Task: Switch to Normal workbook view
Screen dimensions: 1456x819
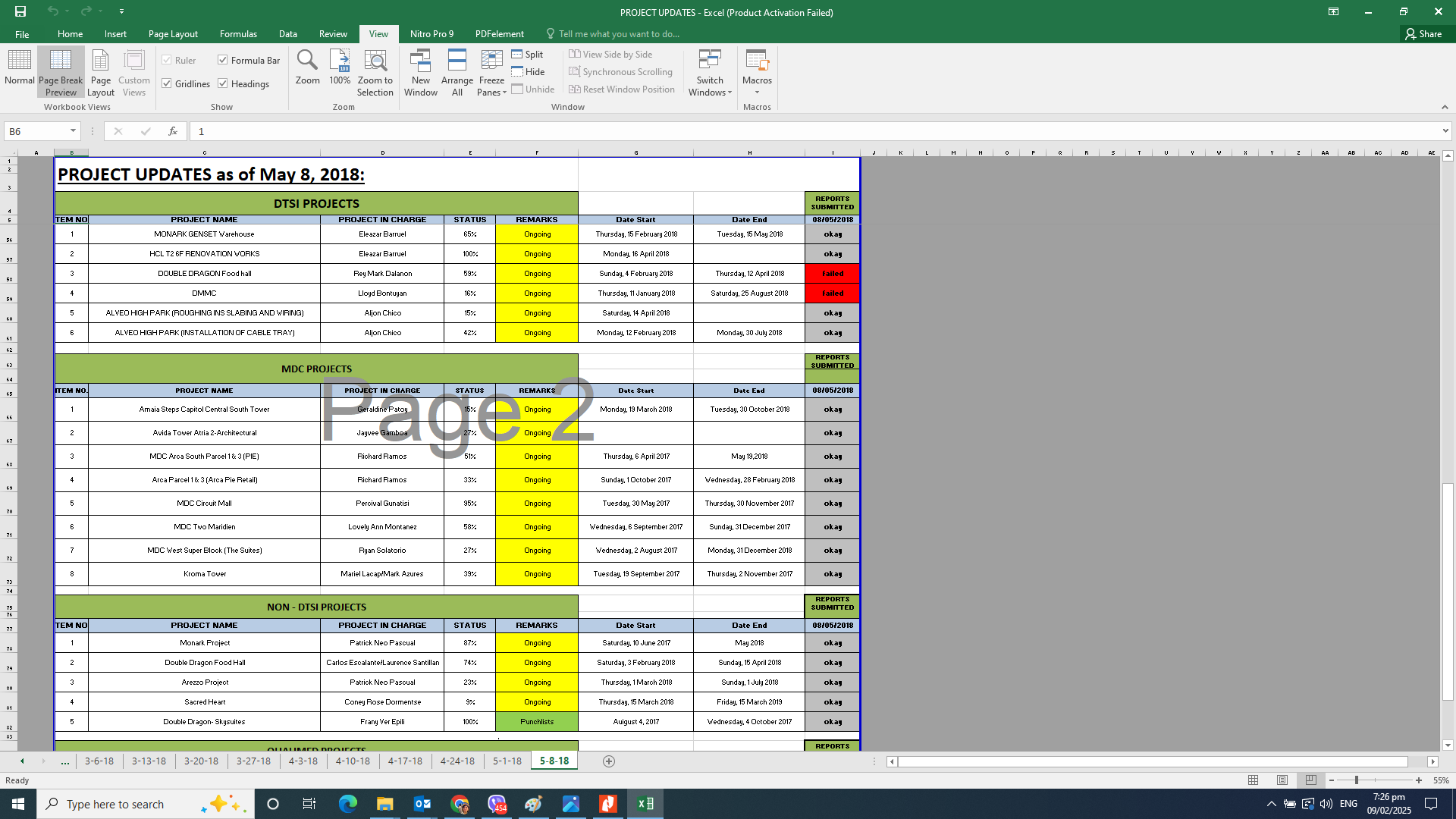Action: 19,67
